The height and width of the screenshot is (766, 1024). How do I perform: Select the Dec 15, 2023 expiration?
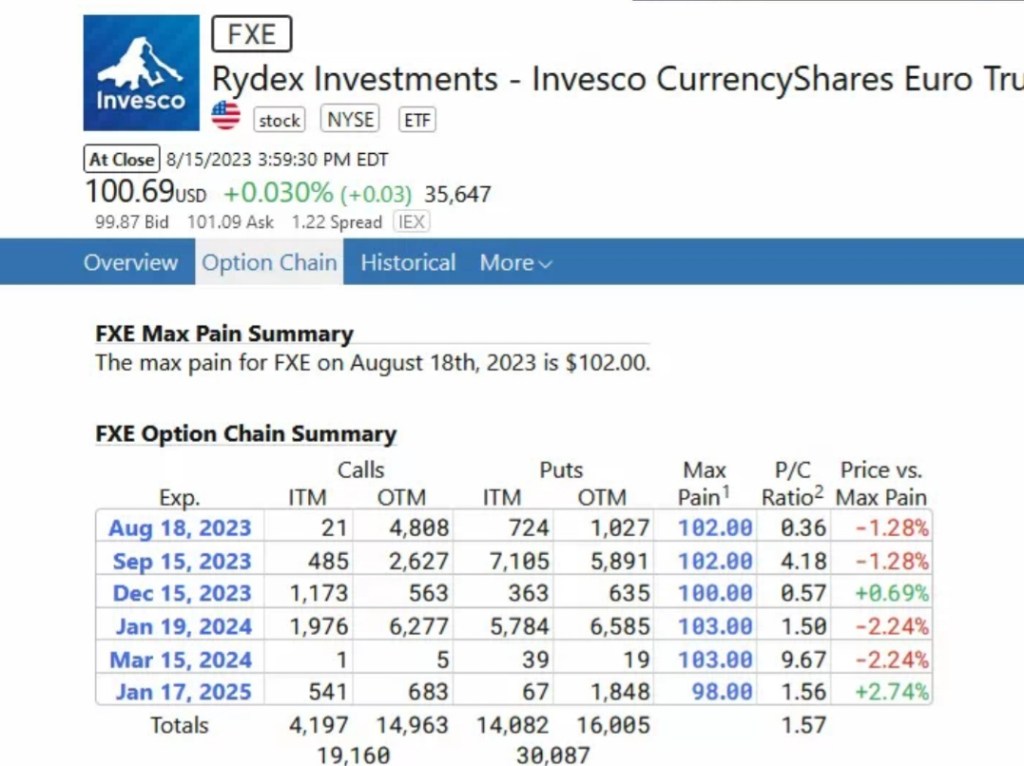pos(181,594)
